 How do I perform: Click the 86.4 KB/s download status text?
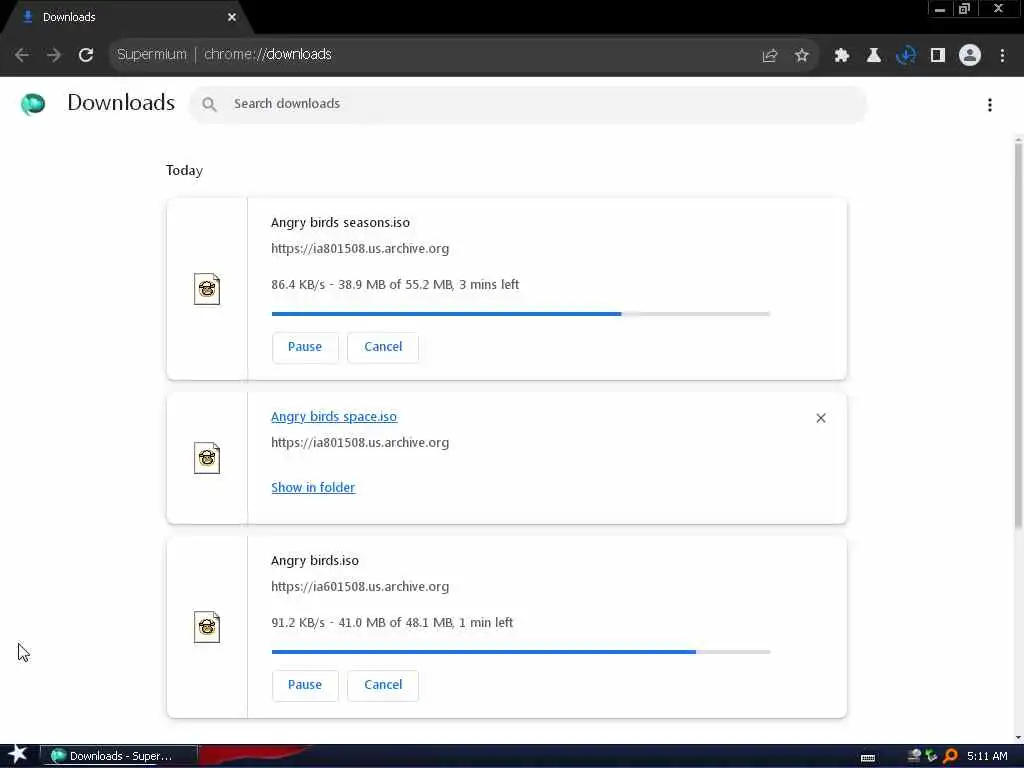point(395,285)
